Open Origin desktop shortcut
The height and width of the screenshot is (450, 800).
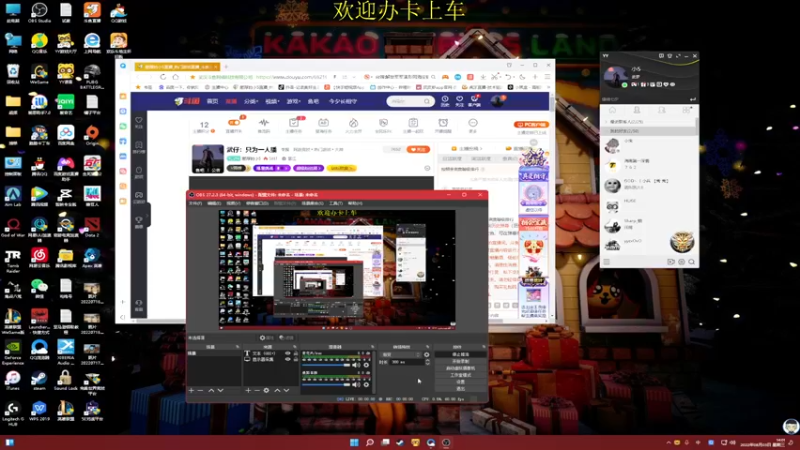(x=92, y=136)
